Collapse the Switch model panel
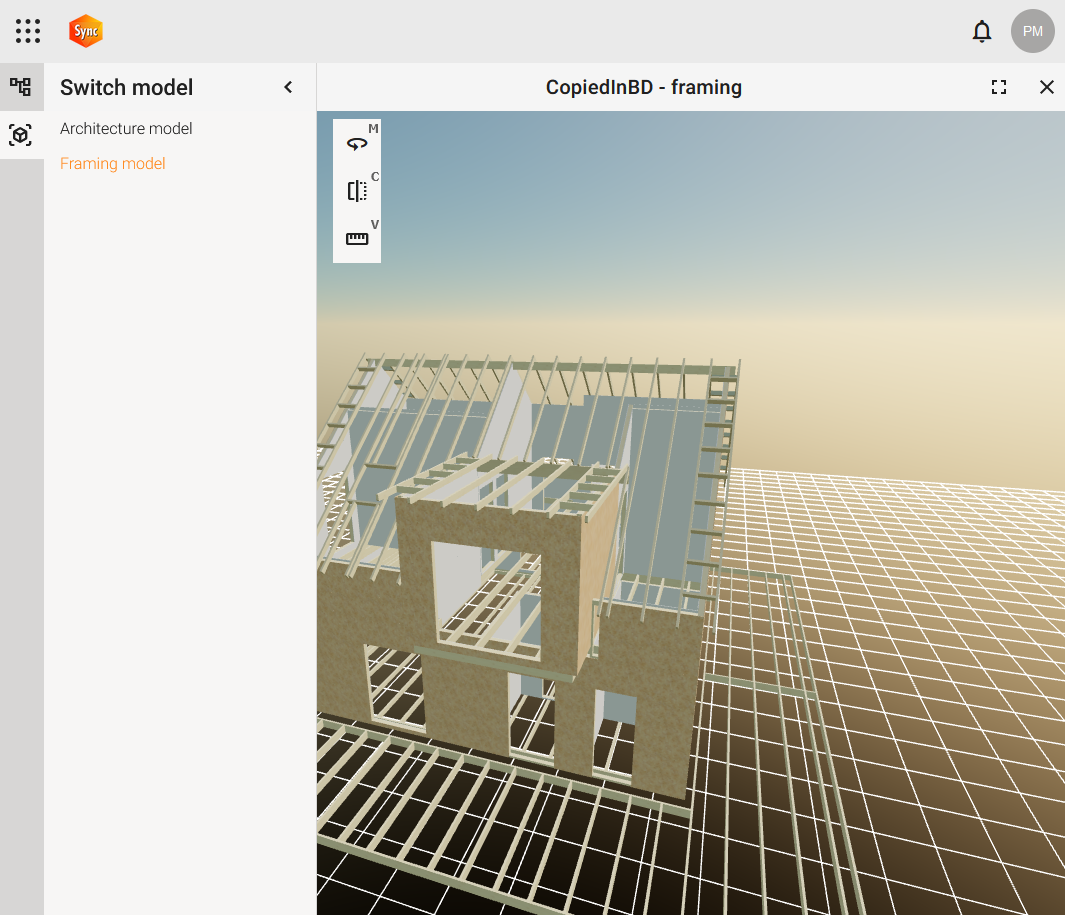Image resolution: width=1065 pixels, height=915 pixels. coord(288,87)
